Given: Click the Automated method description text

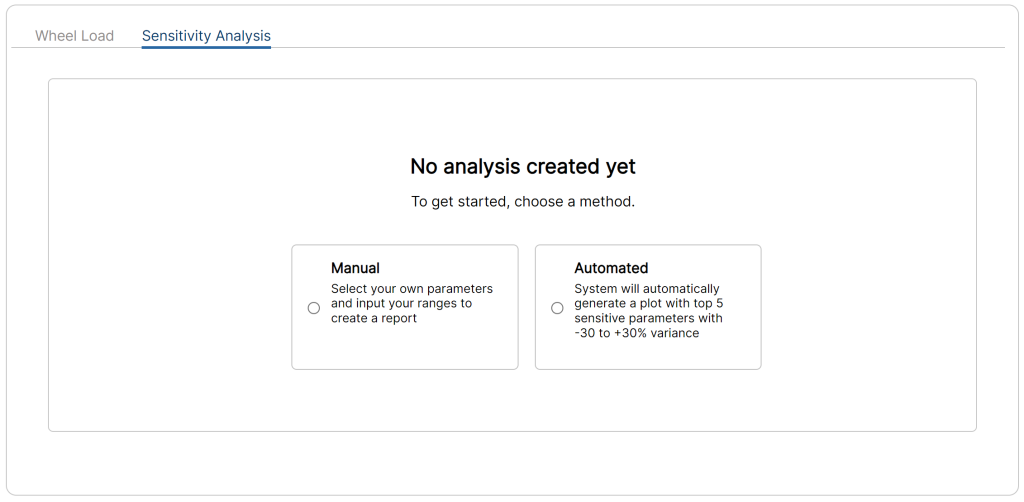Looking at the screenshot, I should [648, 311].
